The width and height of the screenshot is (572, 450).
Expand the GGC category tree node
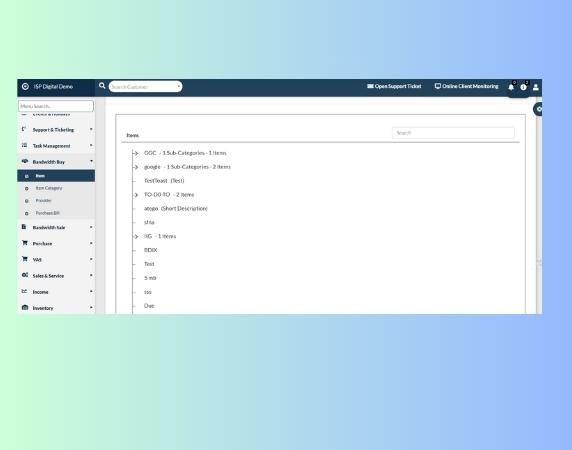(x=136, y=153)
